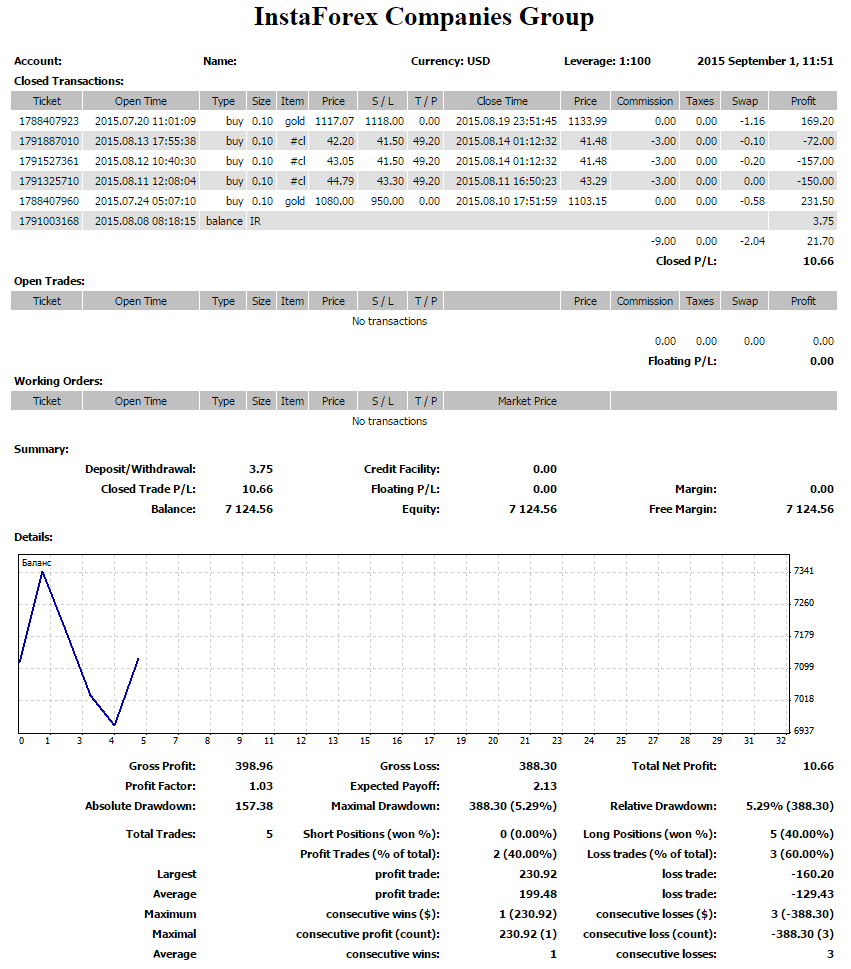851x969 pixels.
Task: Click the Leverage: 1:100 text
Action: pyautogui.click(x=608, y=61)
